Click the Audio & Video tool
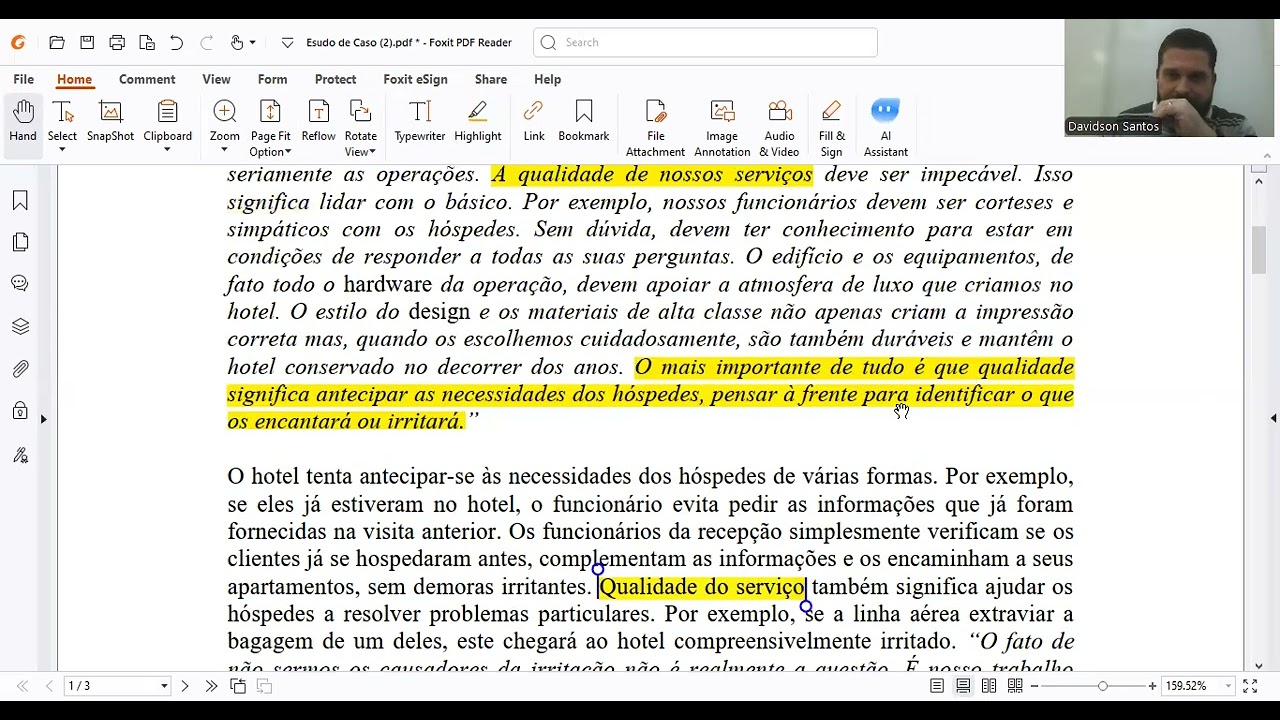 tap(779, 128)
